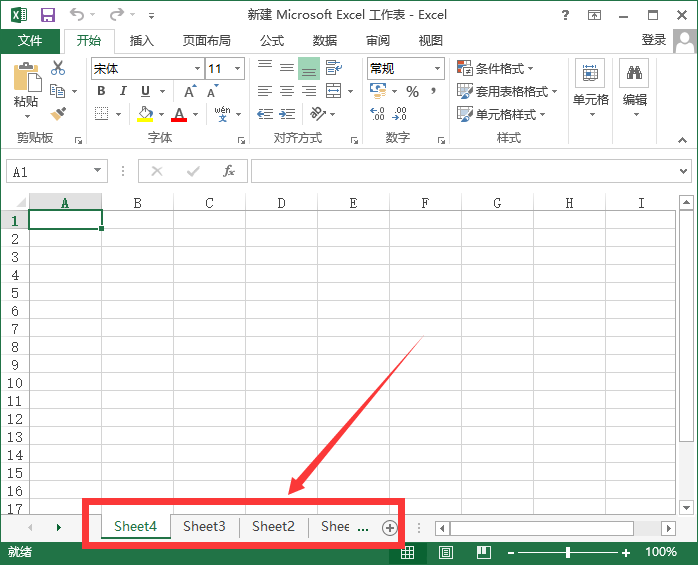Click Increase Decimal icon
Image resolution: width=698 pixels, height=565 pixels.
click(377, 114)
